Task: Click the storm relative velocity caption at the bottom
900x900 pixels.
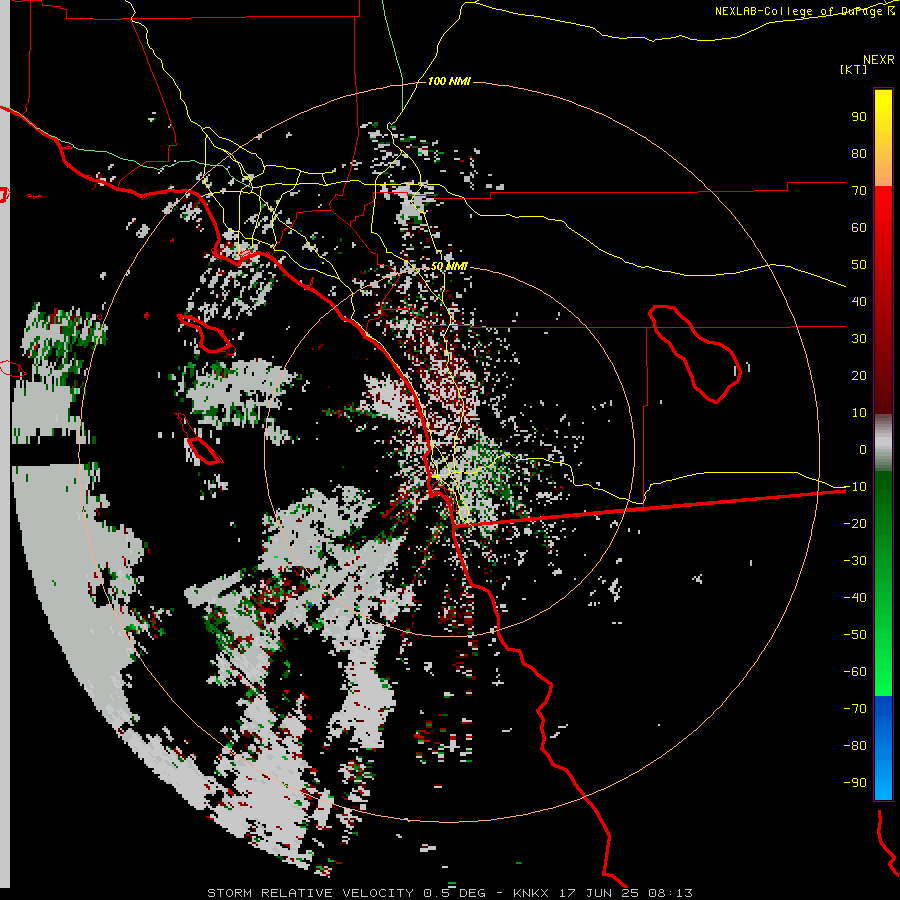Action: 449,893
